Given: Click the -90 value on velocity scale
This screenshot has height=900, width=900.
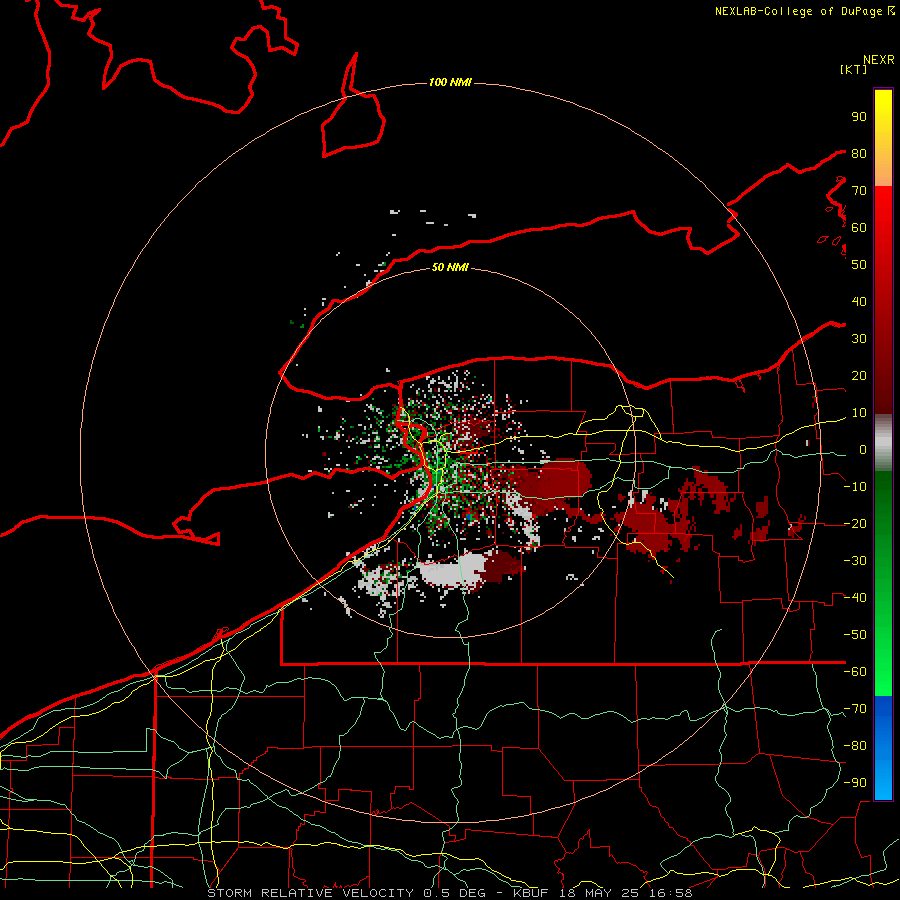Looking at the screenshot, I should pyautogui.click(x=855, y=783).
